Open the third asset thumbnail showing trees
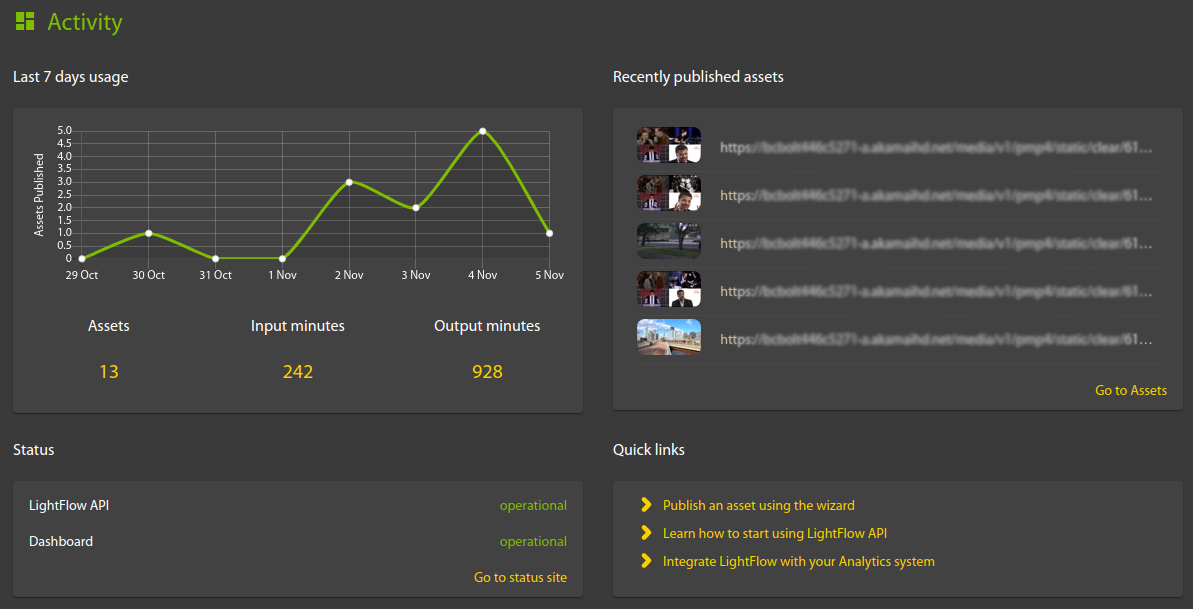Screen dimensions: 1193x609 coord(668,241)
